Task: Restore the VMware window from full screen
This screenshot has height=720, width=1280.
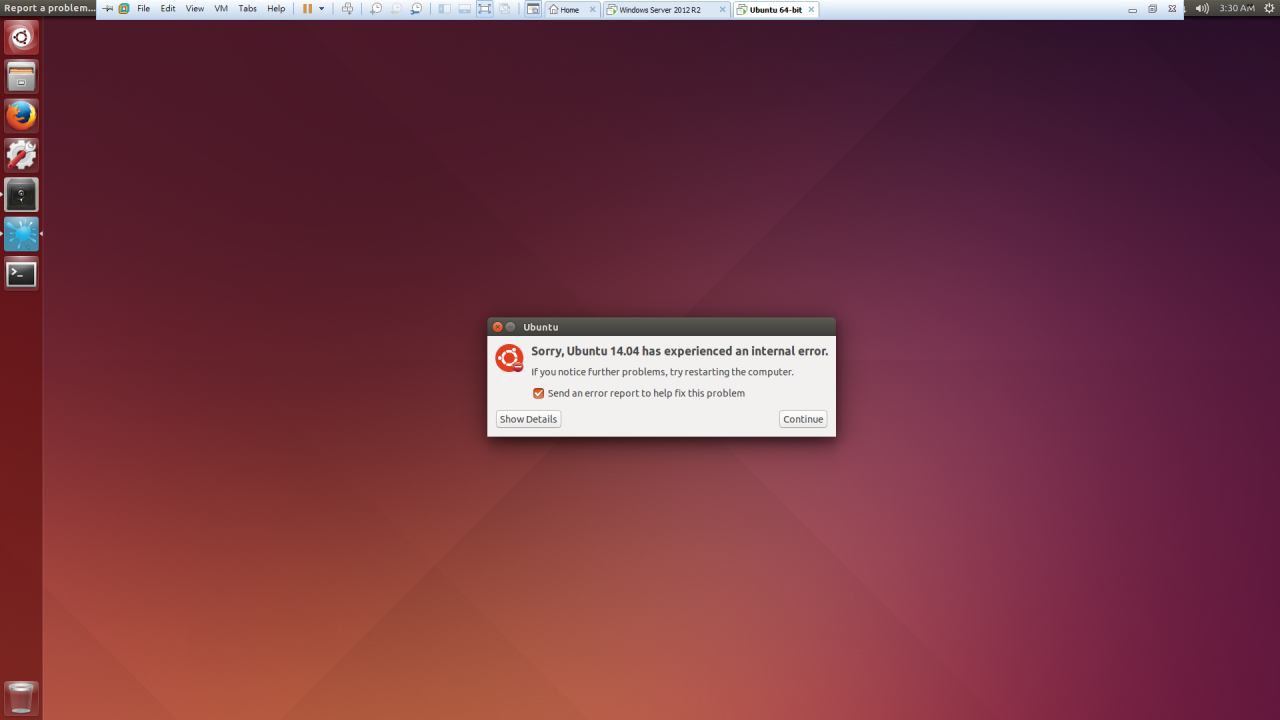Action: (1152, 9)
